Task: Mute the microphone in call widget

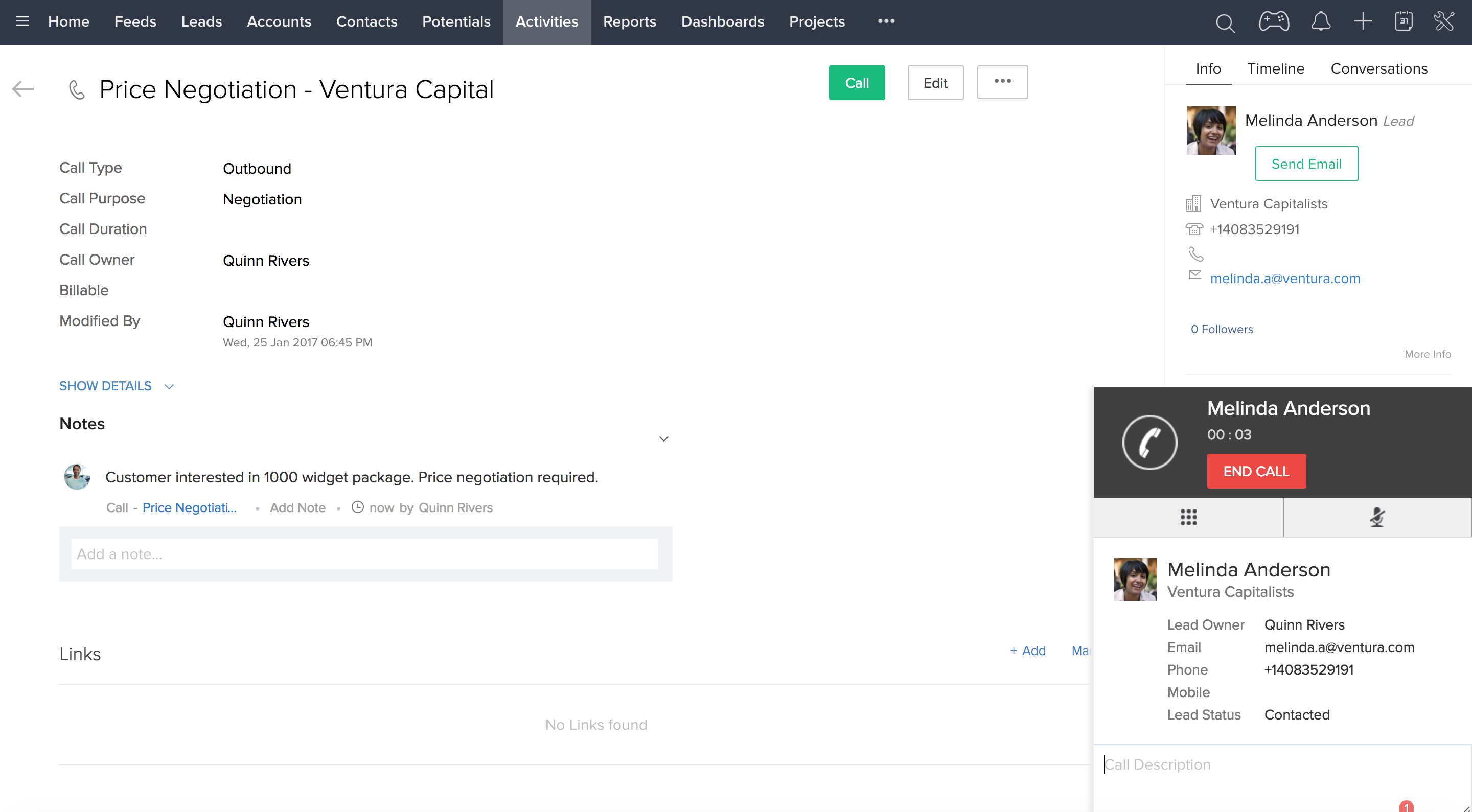Action: coord(1377,517)
